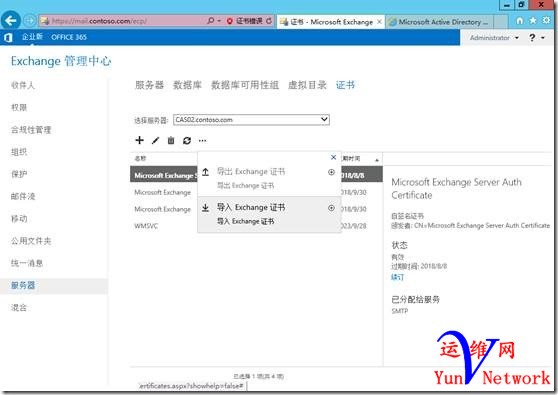This screenshot has width=558, height=395.
Task: Close the Microsoft Exchange browser tab
Action: pyautogui.click(x=379, y=22)
